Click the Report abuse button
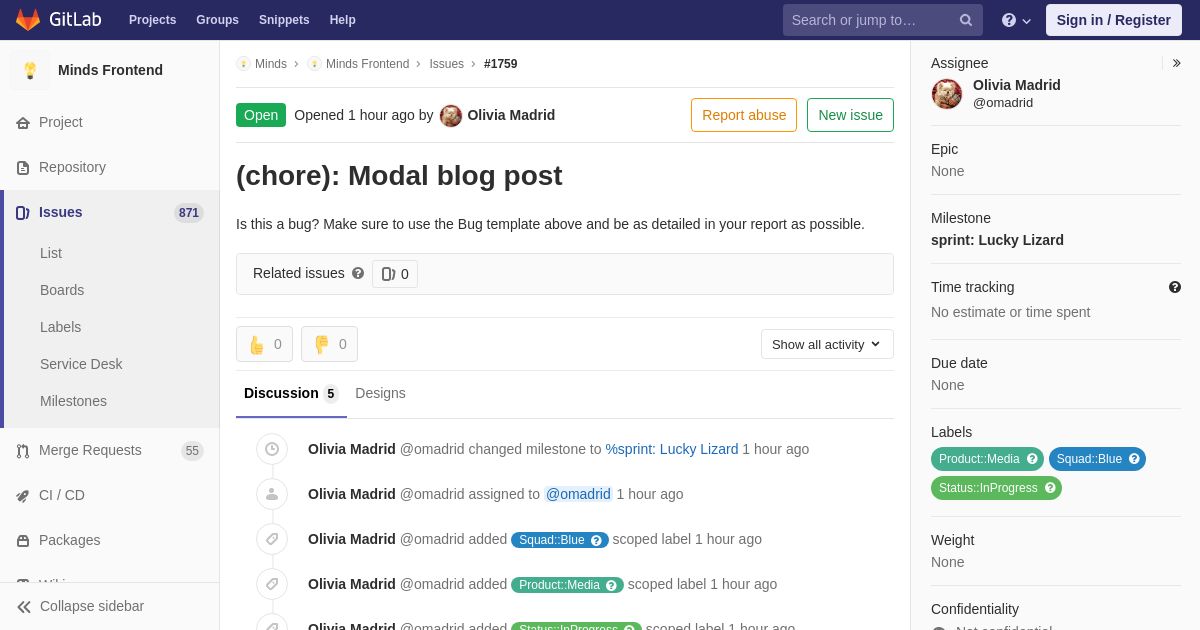Image resolution: width=1200 pixels, height=630 pixels. (744, 115)
